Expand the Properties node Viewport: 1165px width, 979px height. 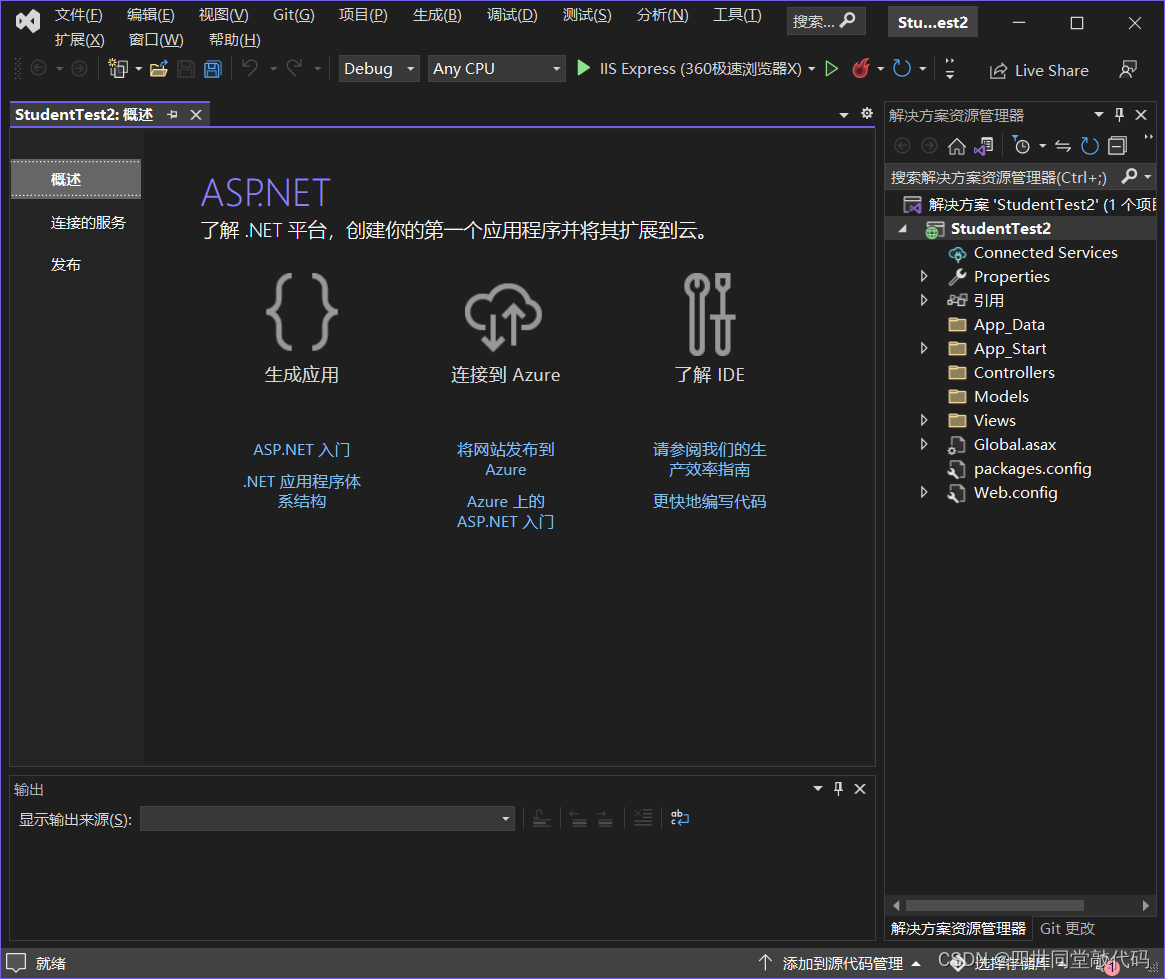coord(924,276)
